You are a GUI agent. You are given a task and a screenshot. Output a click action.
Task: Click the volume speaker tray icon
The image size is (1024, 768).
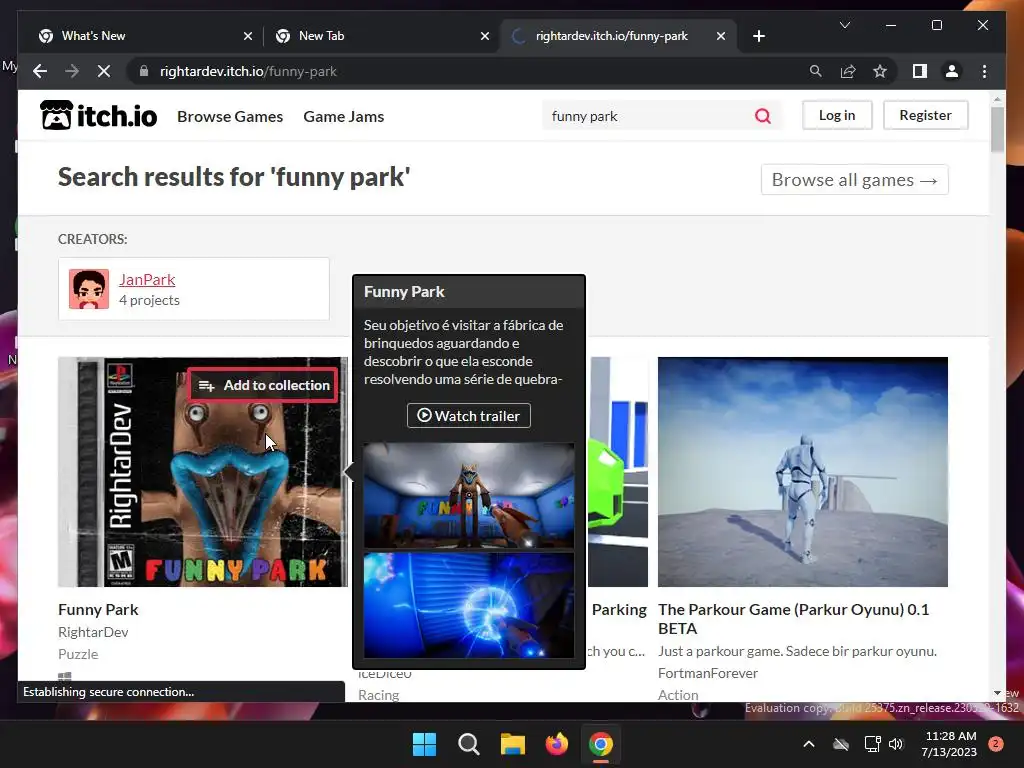coord(896,744)
